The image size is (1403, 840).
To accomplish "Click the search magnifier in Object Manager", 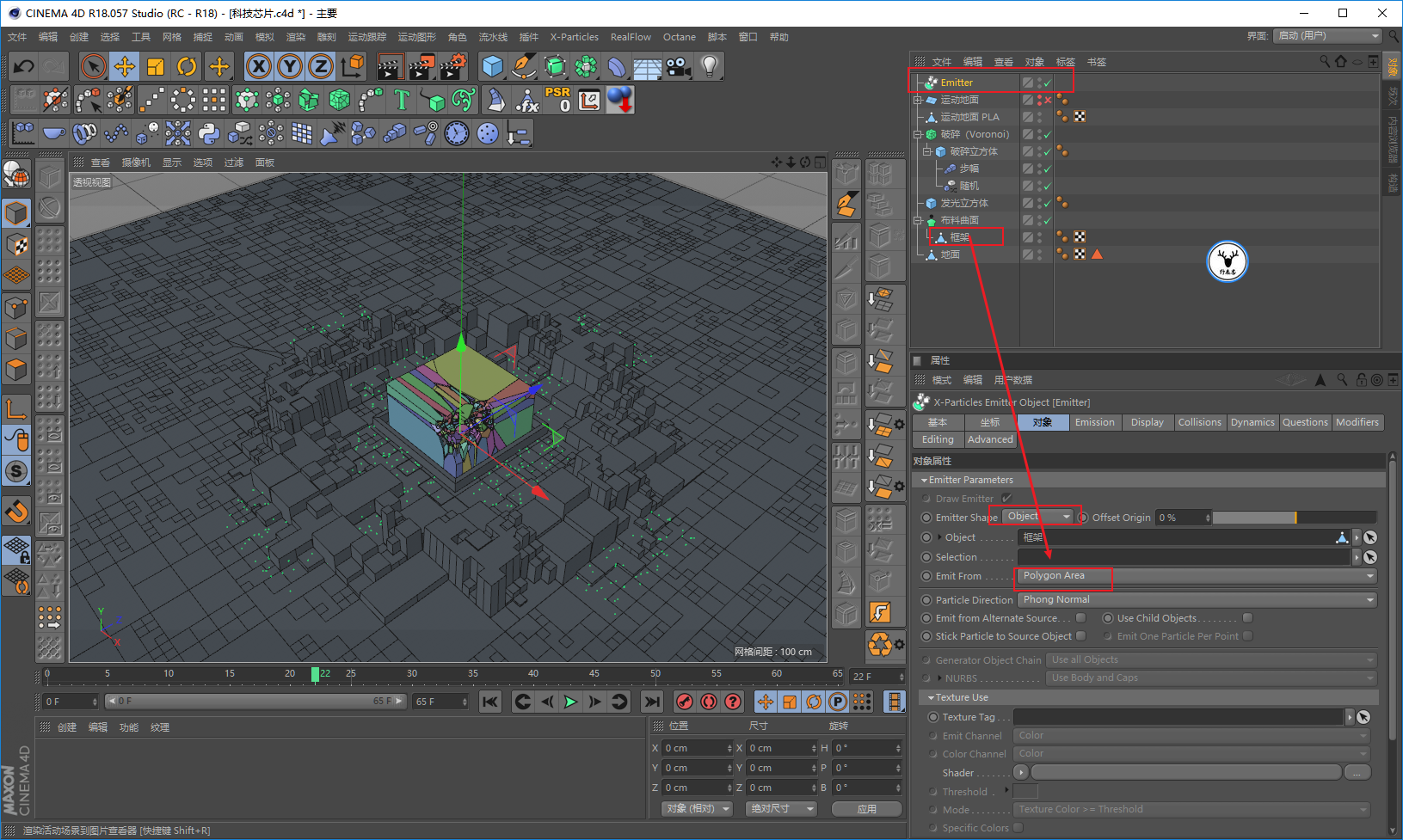I will click(1325, 61).
